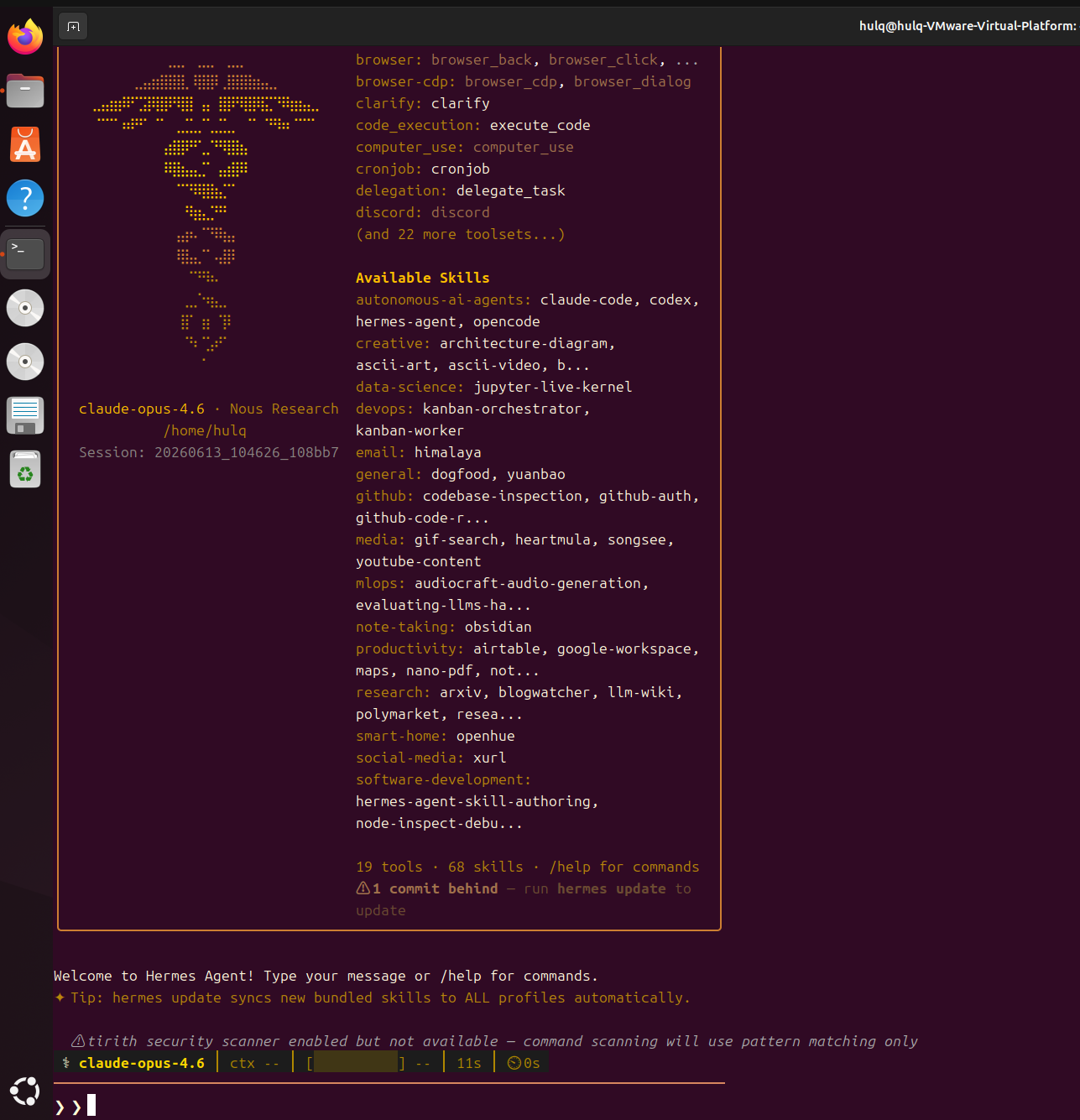
Task: Select the "openhue" smart-home skill
Action: point(486,736)
